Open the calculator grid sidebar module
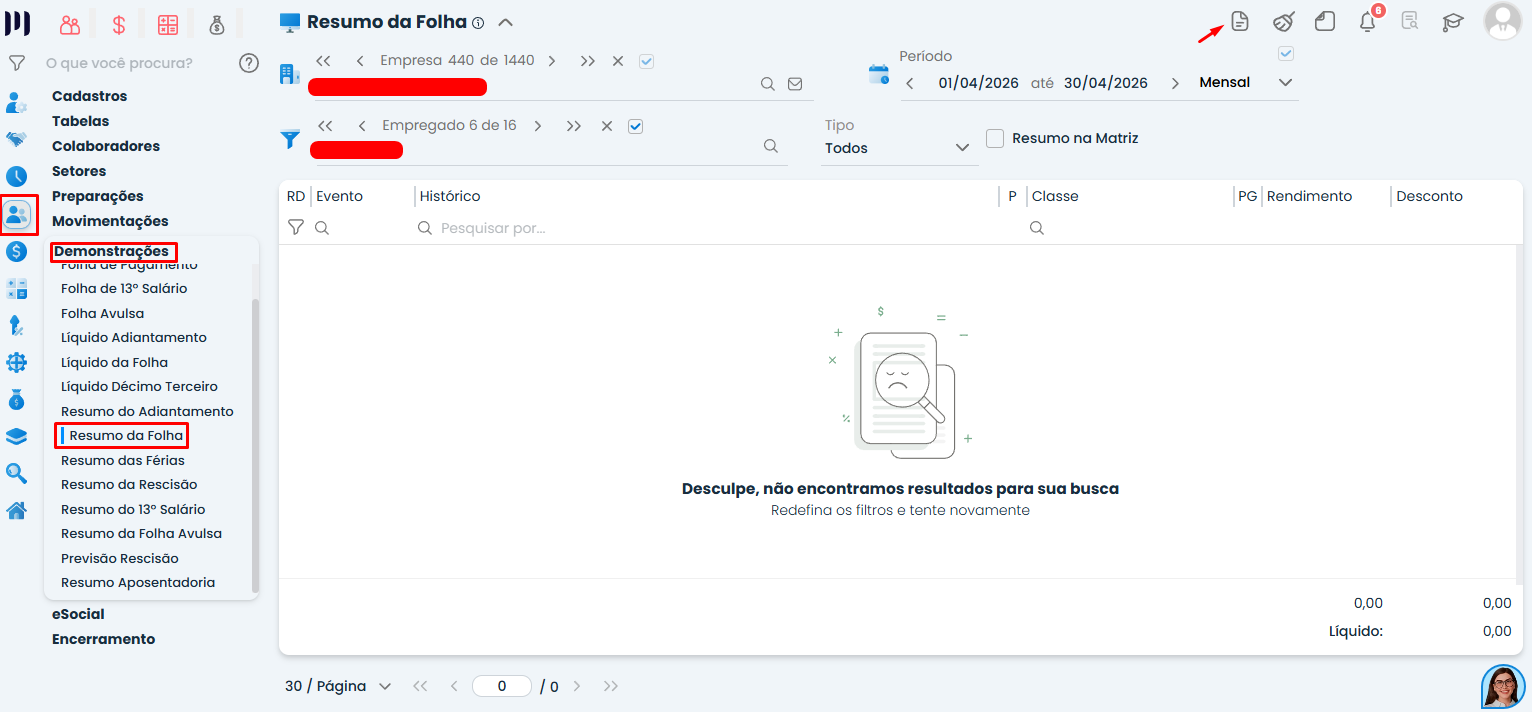The height and width of the screenshot is (712, 1532). click(16, 289)
